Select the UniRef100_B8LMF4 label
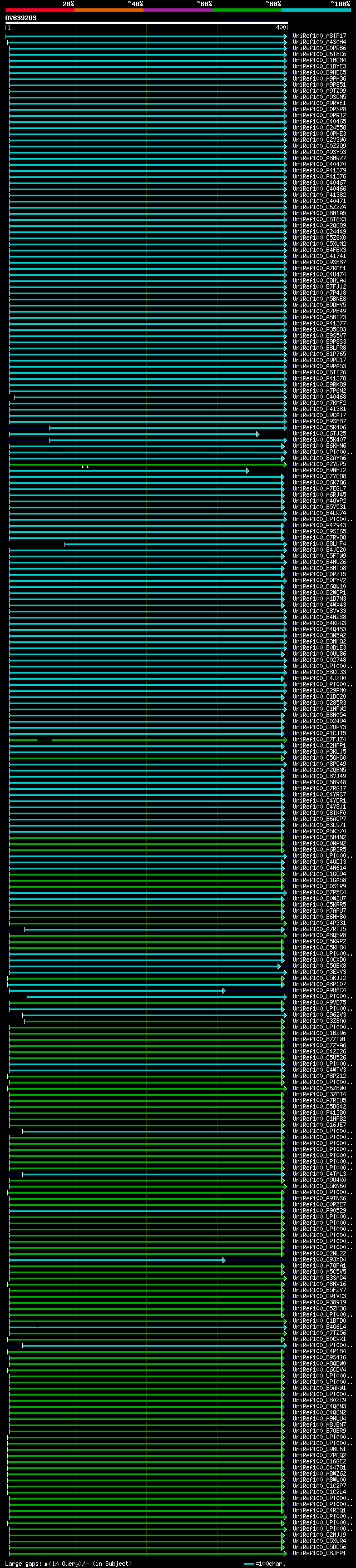Image resolution: width=356 pixels, height=1568 pixels. coord(319,543)
